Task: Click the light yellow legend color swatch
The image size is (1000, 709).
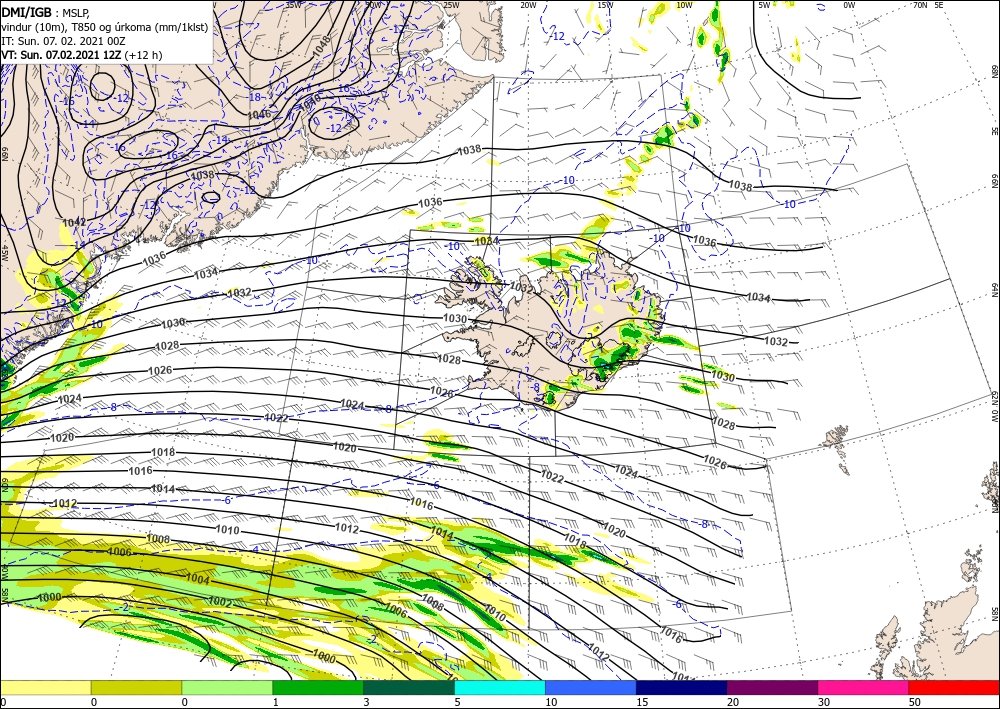Action: click(x=45, y=687)
